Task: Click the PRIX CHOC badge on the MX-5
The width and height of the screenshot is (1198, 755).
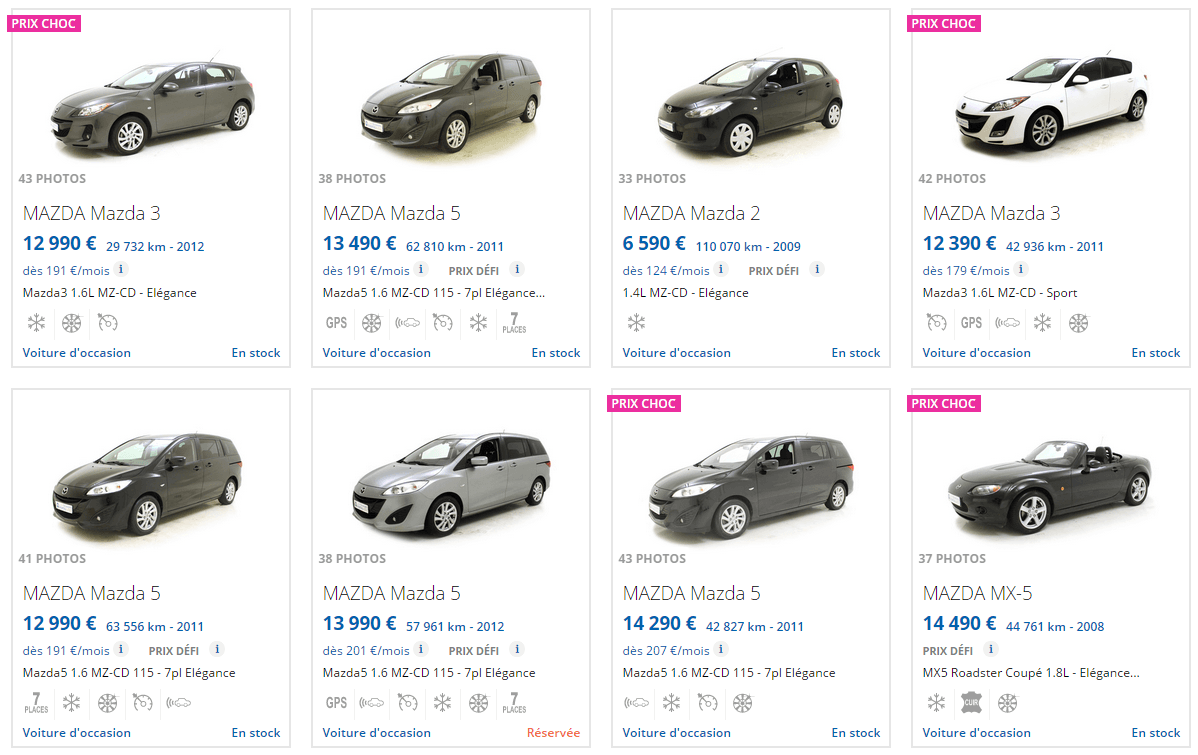Action: (944, 404)
